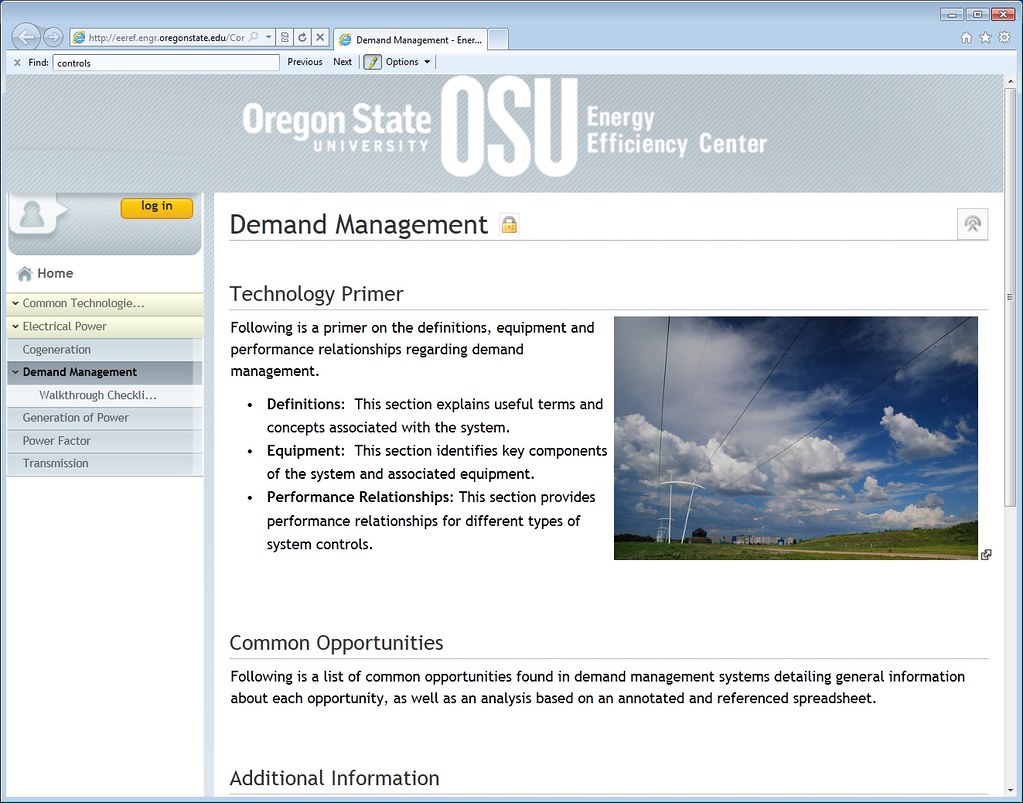The image size is (1023, 803).
Task: Open browser Home icon
Action: click(x=966, y=38)
